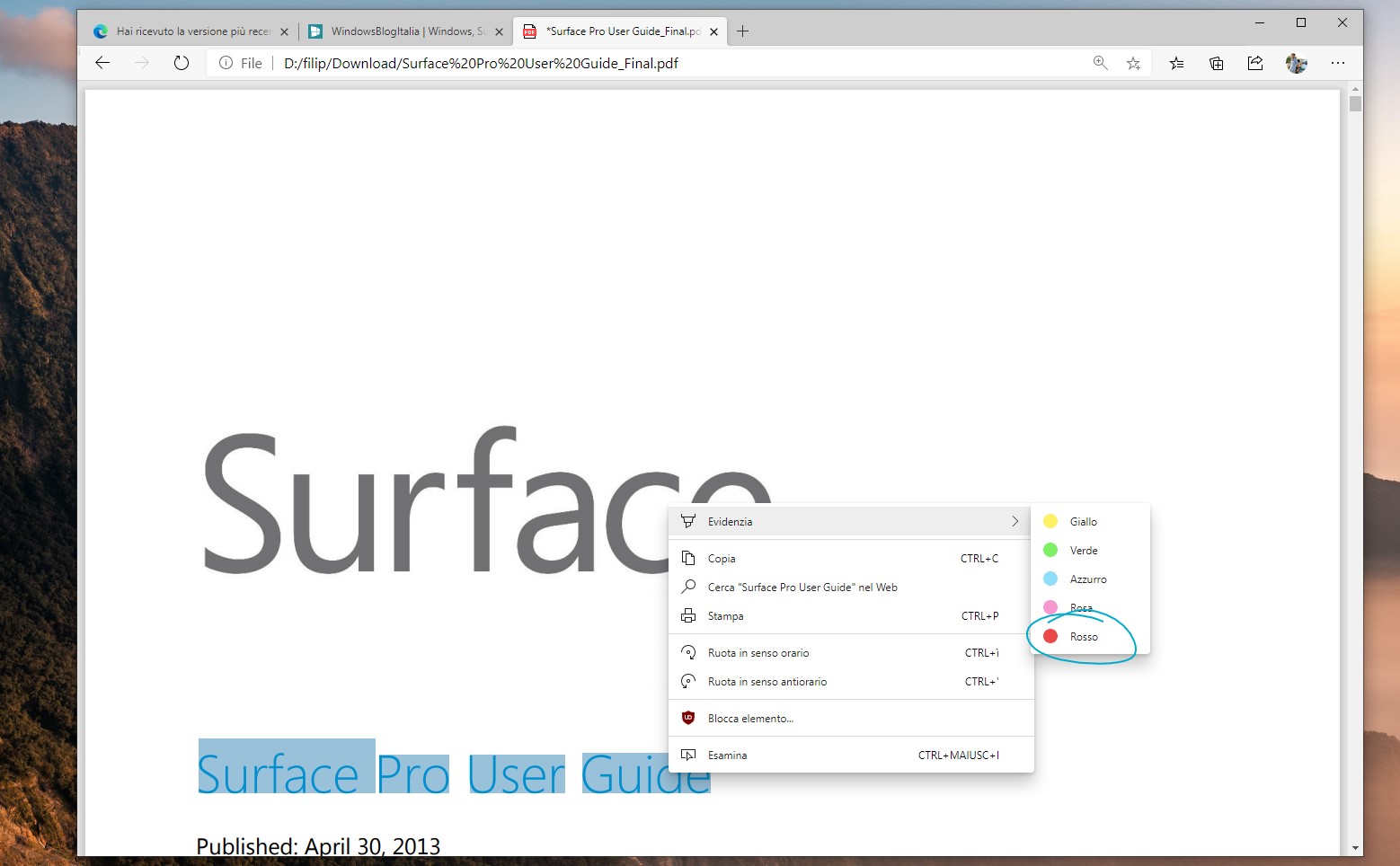Close the WindowsBlogItalia tab
This screenshot has height=866, width=1400.
point(499,31)
